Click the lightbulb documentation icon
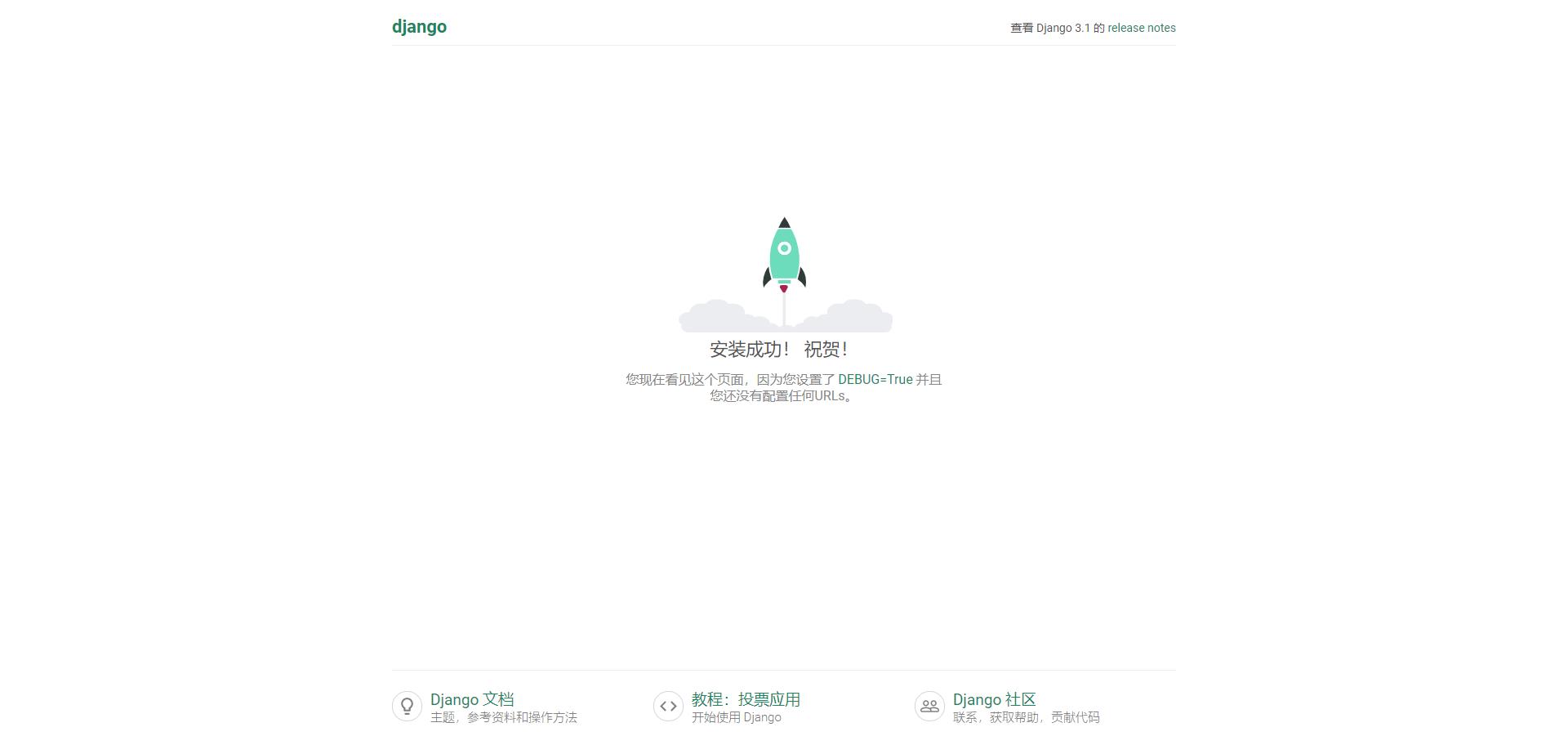Image resolution: width=1568 pixels, height=745 pixels. 407,707
